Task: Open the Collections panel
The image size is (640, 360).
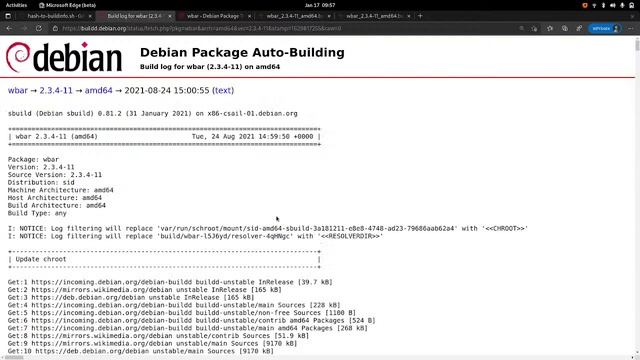Action: pyautogui.click(x=564, y=29)
